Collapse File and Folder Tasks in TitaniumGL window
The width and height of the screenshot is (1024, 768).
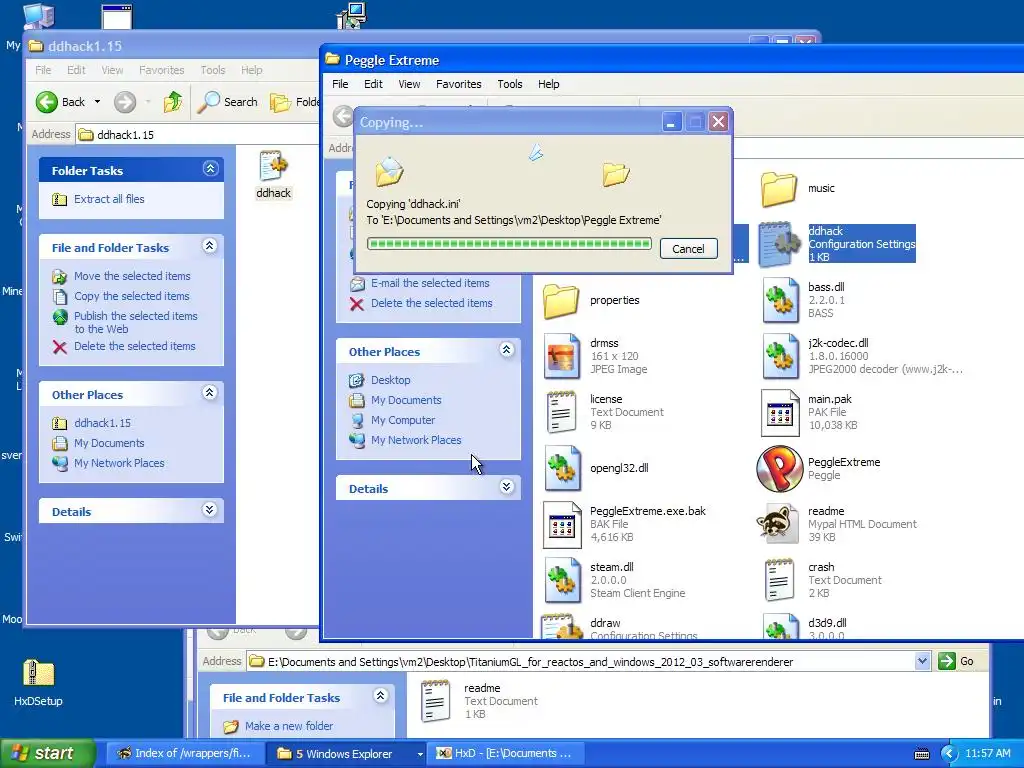click(381, 696)
